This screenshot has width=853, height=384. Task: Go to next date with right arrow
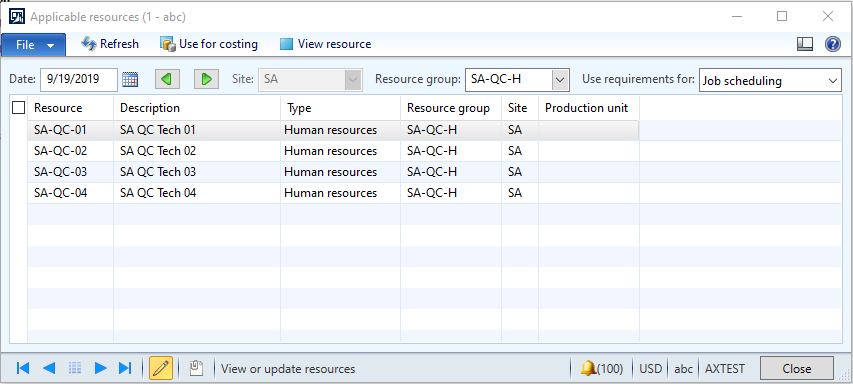click(206, 79)
